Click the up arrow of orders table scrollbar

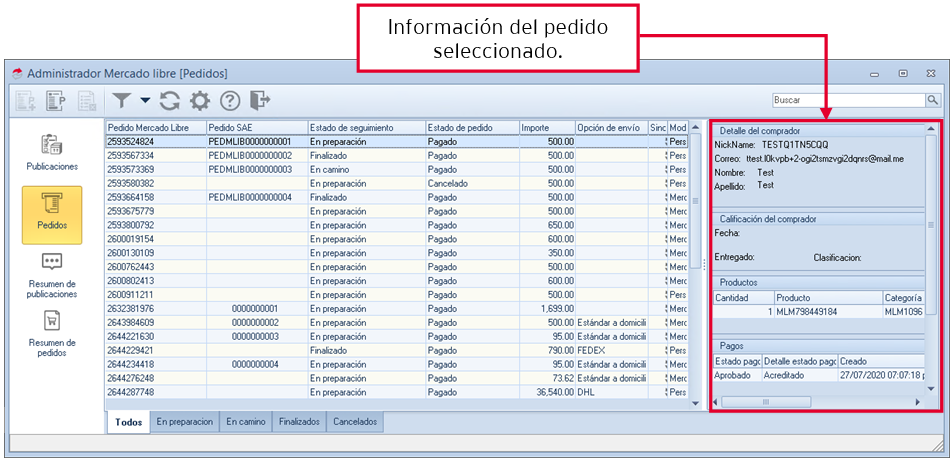[x=696, y=127]
